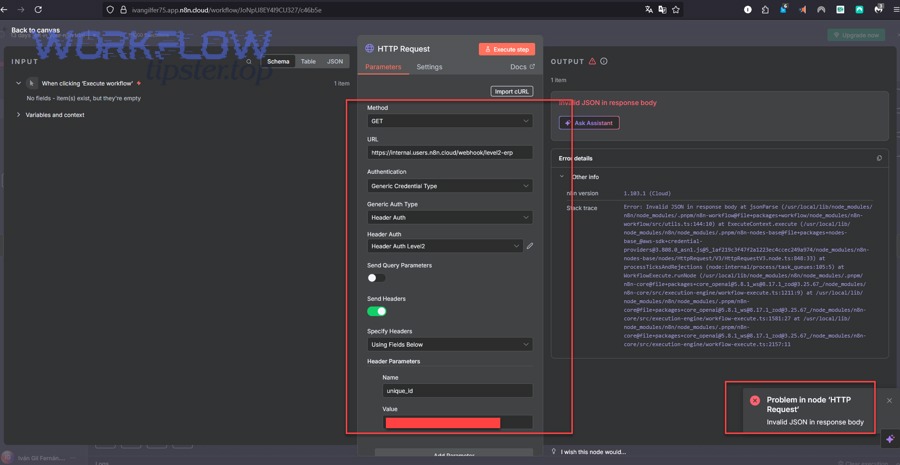The width and height of the screenshot is (900, 465).
Task: Go forward using browser forward arrow
Action: click(21, 10)
